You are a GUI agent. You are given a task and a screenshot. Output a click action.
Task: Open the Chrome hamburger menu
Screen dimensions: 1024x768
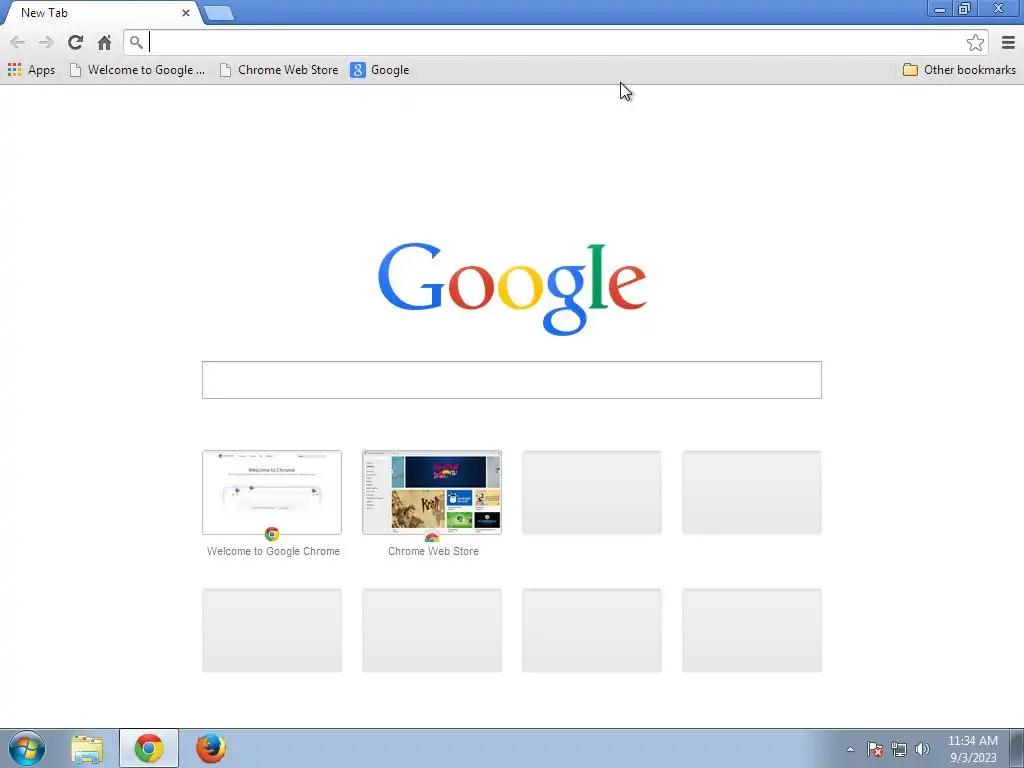point(1008,42)
